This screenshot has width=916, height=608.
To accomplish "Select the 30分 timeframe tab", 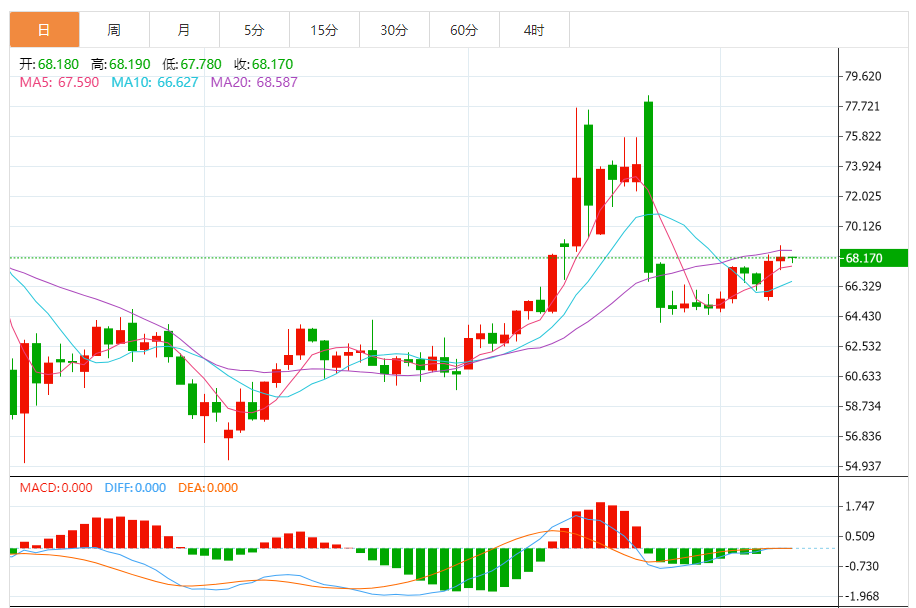I will tap(394, 30).
